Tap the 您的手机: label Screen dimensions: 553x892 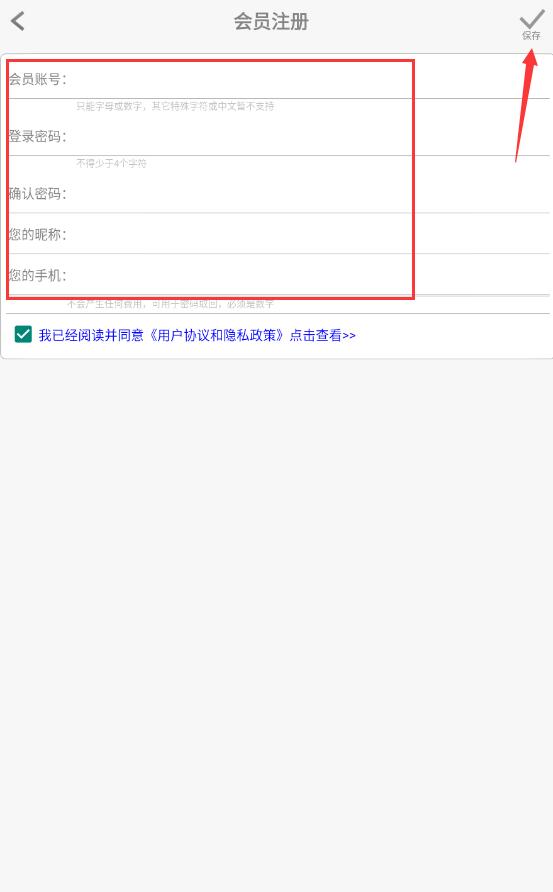38,275
